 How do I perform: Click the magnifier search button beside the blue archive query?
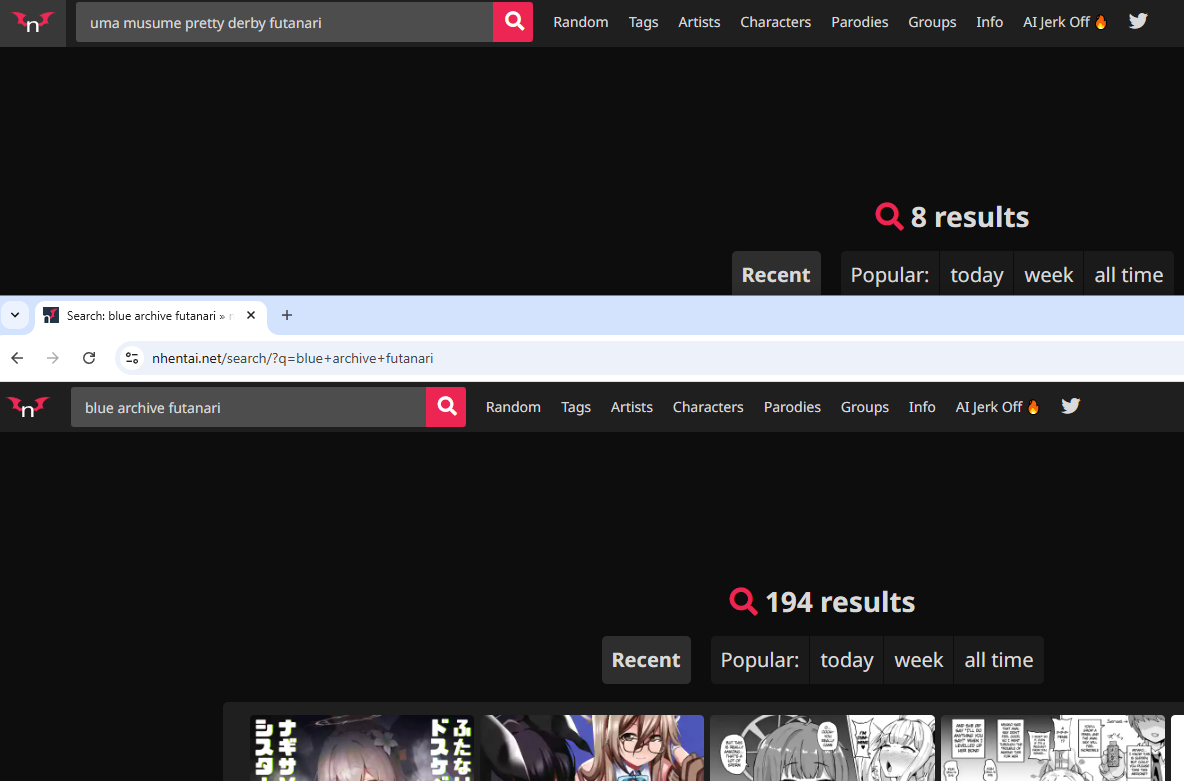coord(446,407)
